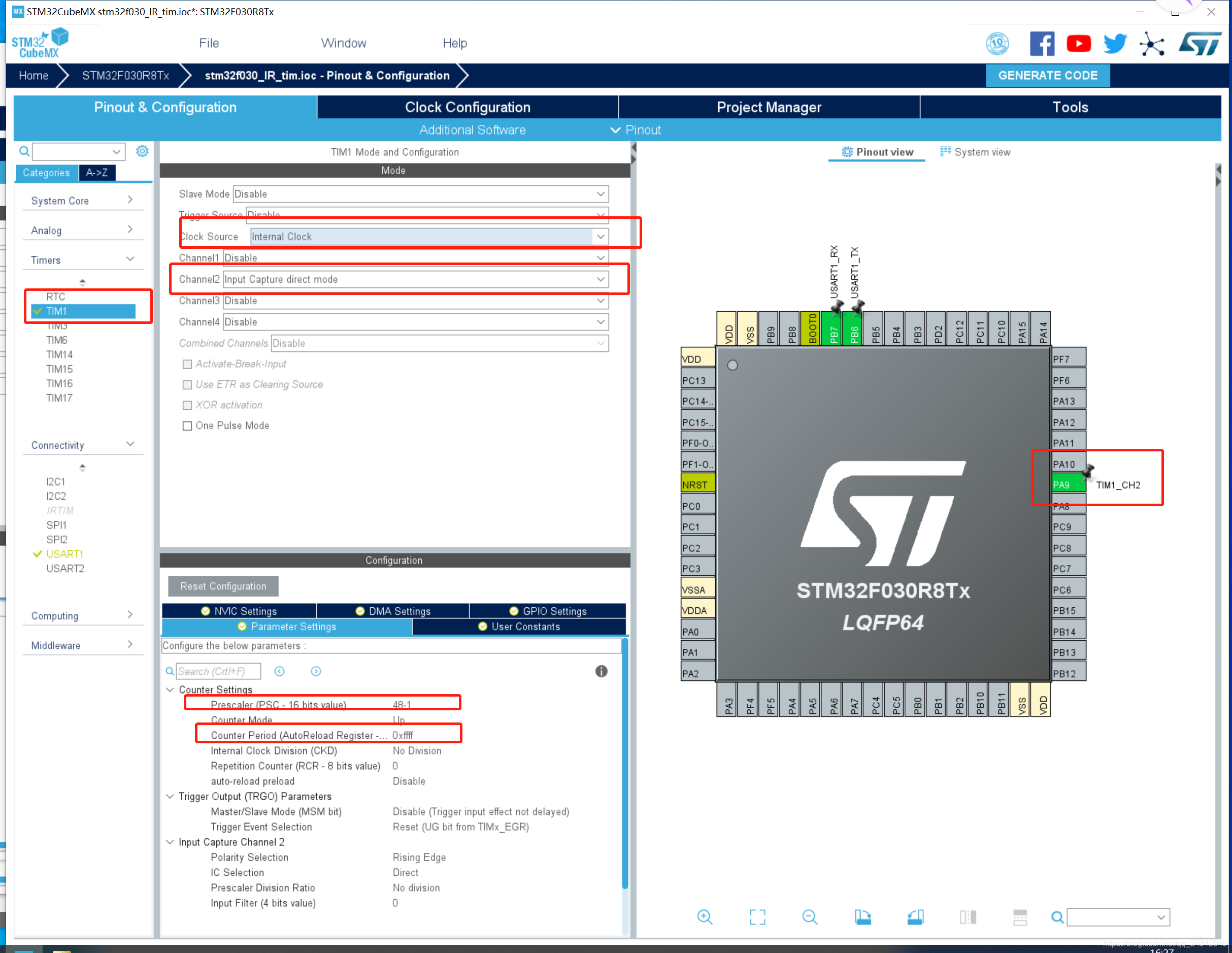Zoom out of the chip pinout
This screenshot has width=1232, height=953.
tap(810, 917)
